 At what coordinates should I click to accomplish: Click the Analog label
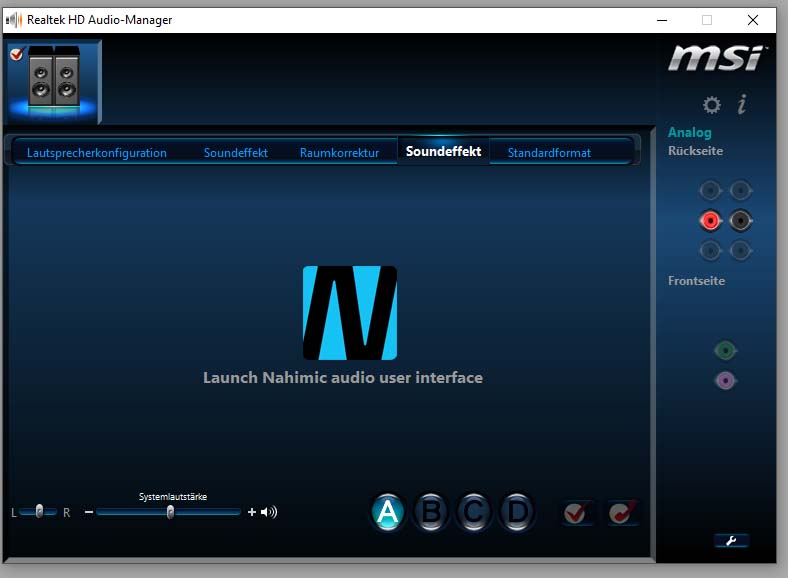coord(690,132)
